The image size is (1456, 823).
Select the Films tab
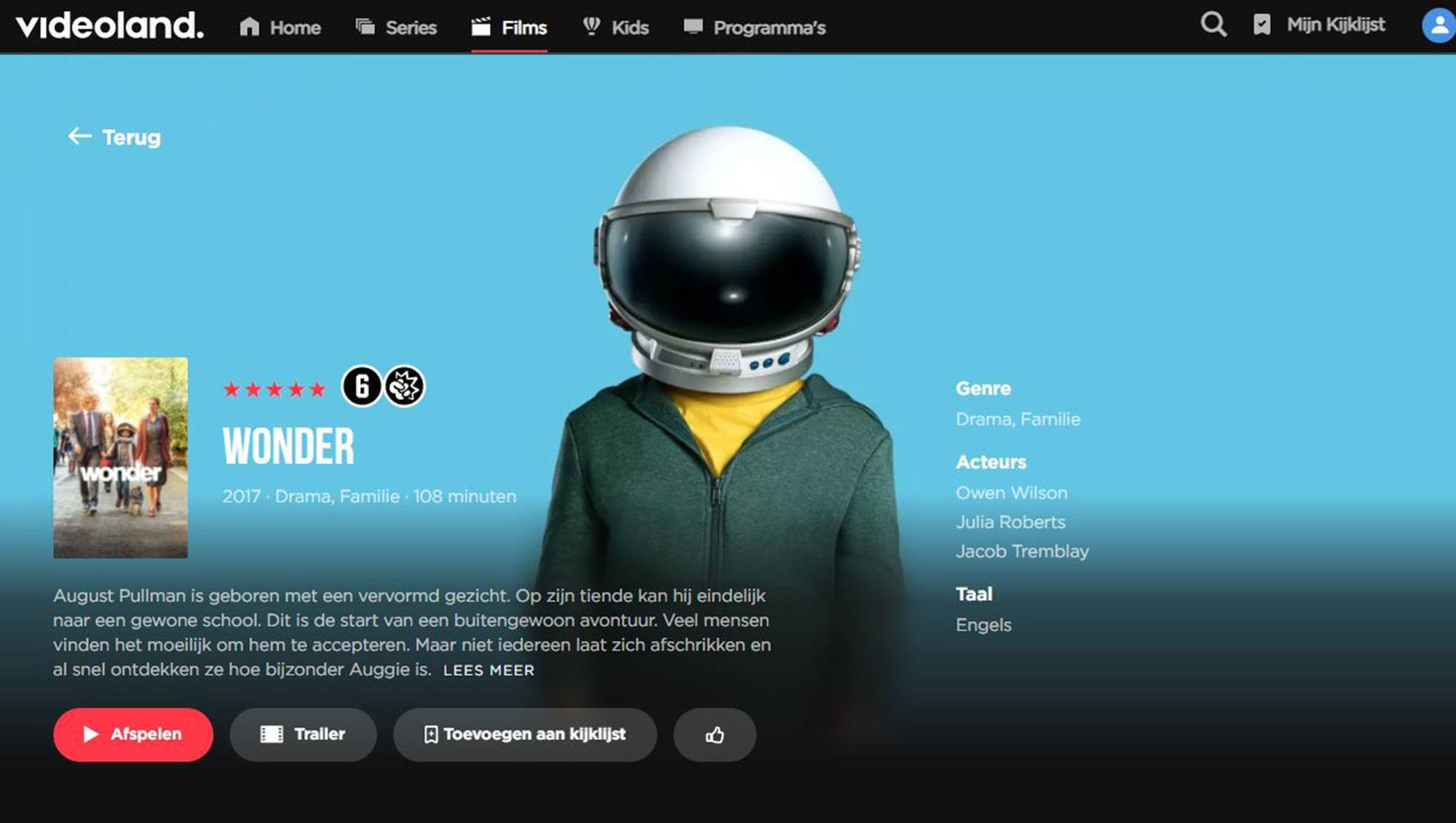(510, 28)
